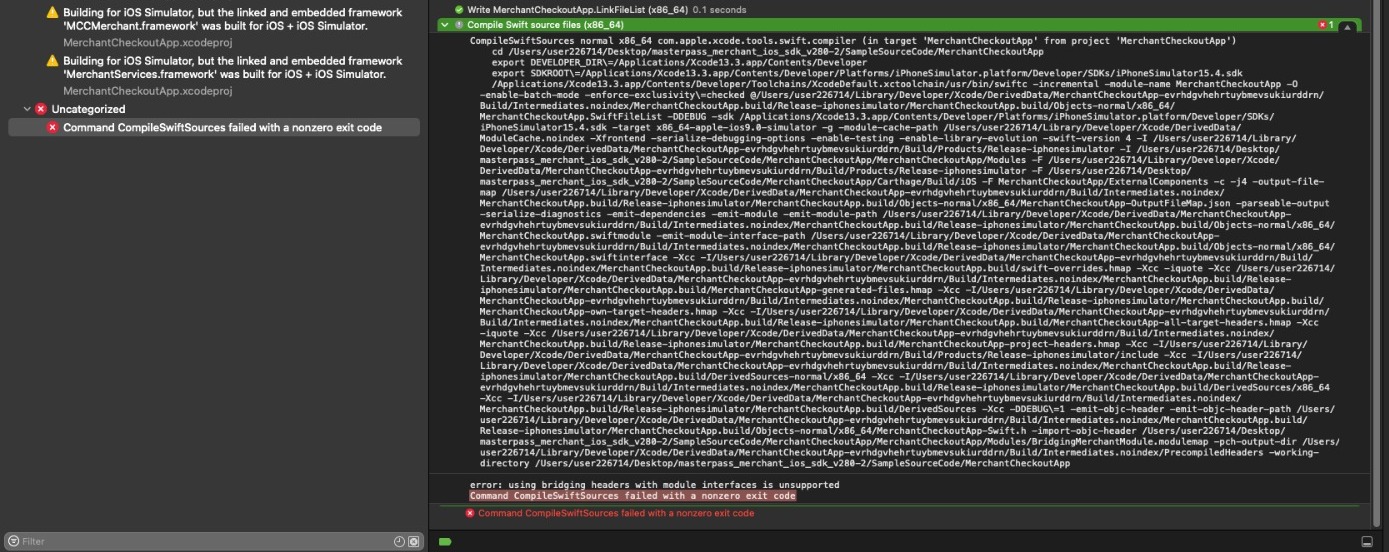Click the error icon by the red failed message

(470, 513)
